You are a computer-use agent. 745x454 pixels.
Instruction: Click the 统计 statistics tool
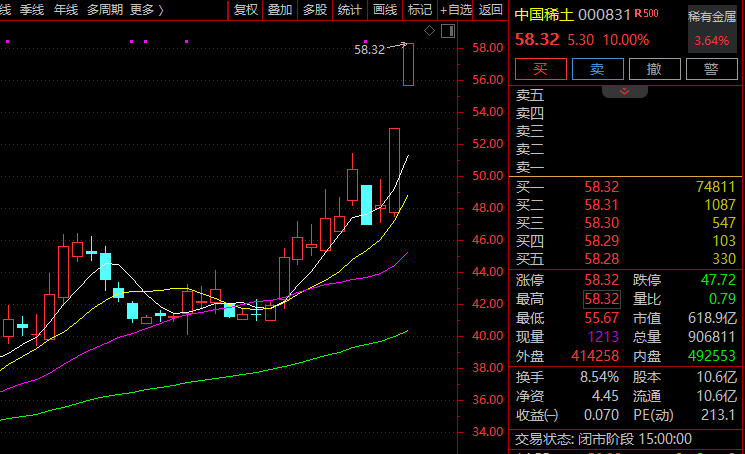(x=350, y=10)
